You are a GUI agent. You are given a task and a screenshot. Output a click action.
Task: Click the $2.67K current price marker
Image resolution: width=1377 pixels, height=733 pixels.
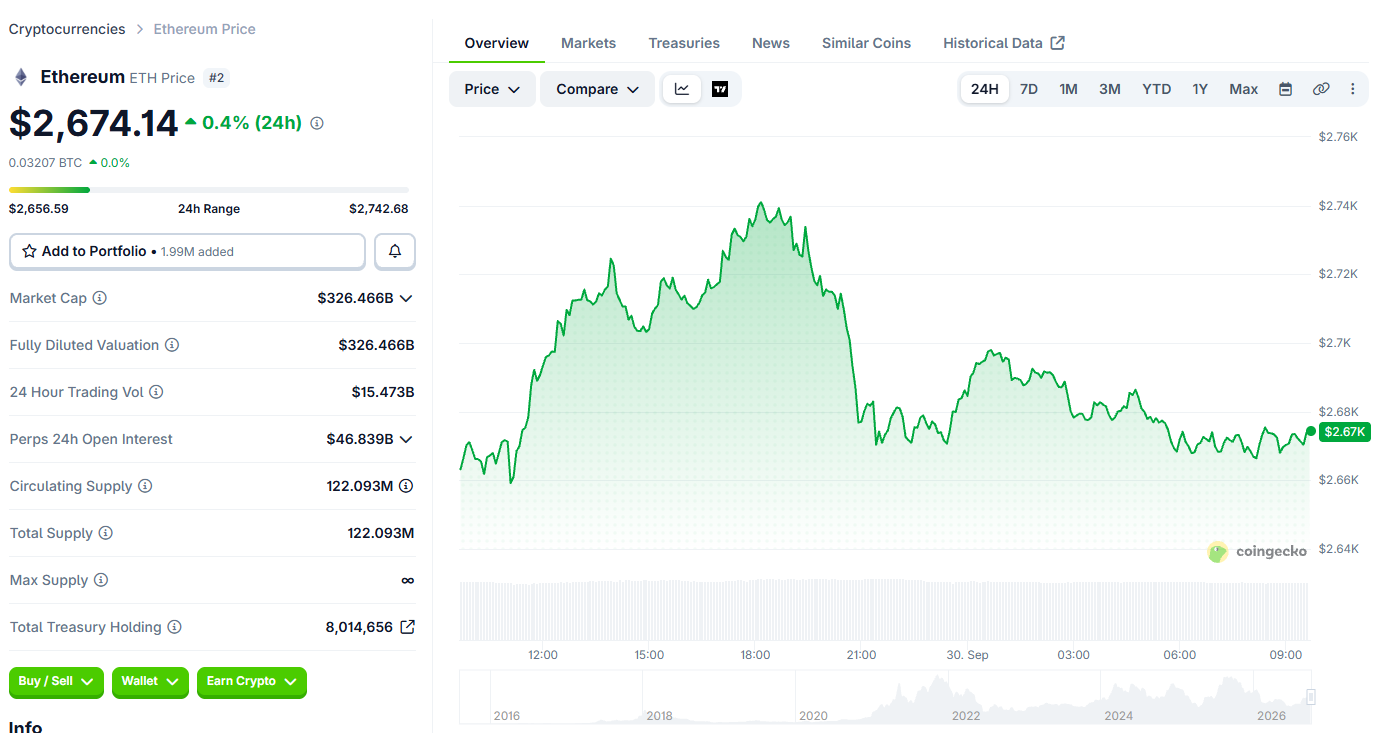[1344, 432]
